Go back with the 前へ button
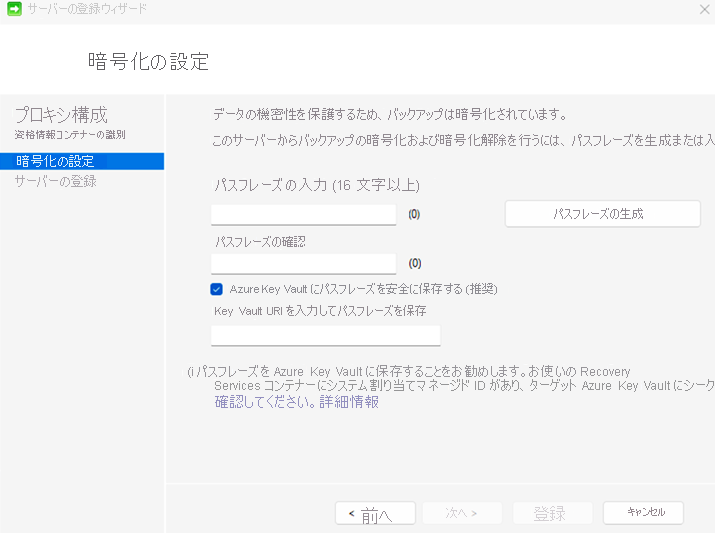This screenshot has height=533, width=715. (375, 513)
